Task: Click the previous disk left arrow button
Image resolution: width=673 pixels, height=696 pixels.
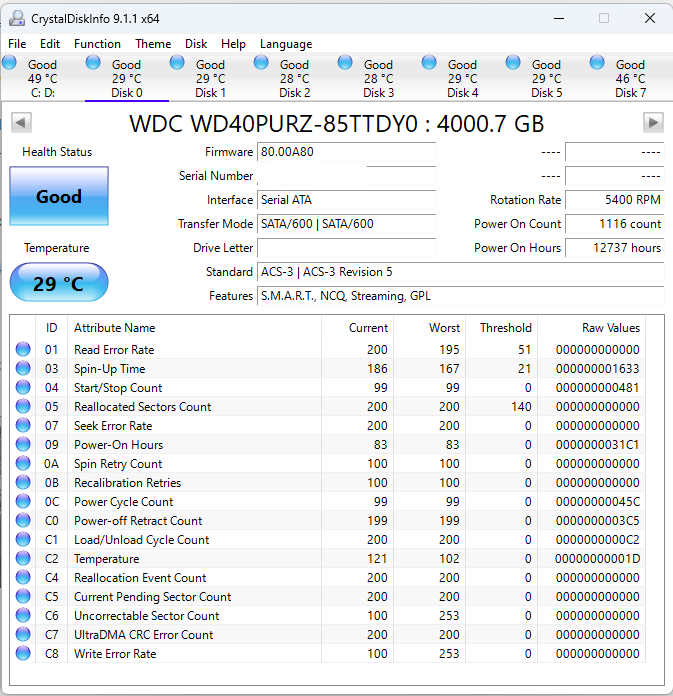Action: tap(21, 123)
